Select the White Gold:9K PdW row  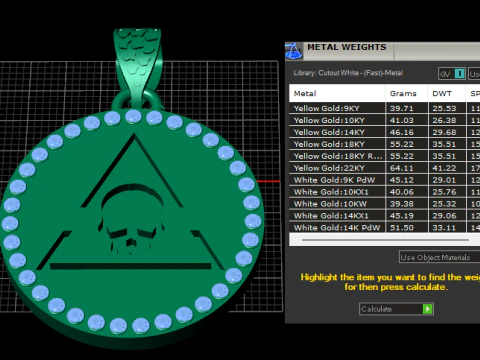[385, 180]
